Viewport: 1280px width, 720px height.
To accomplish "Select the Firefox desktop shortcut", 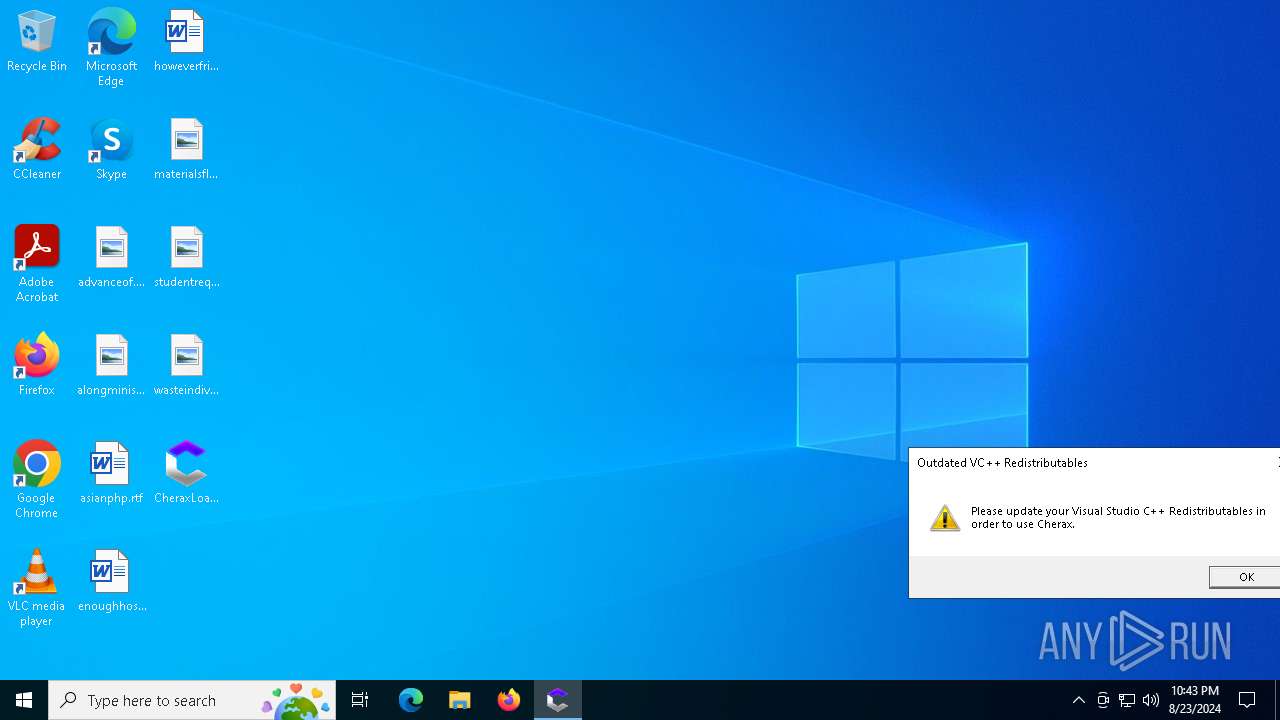I will (x=37, y=366).
